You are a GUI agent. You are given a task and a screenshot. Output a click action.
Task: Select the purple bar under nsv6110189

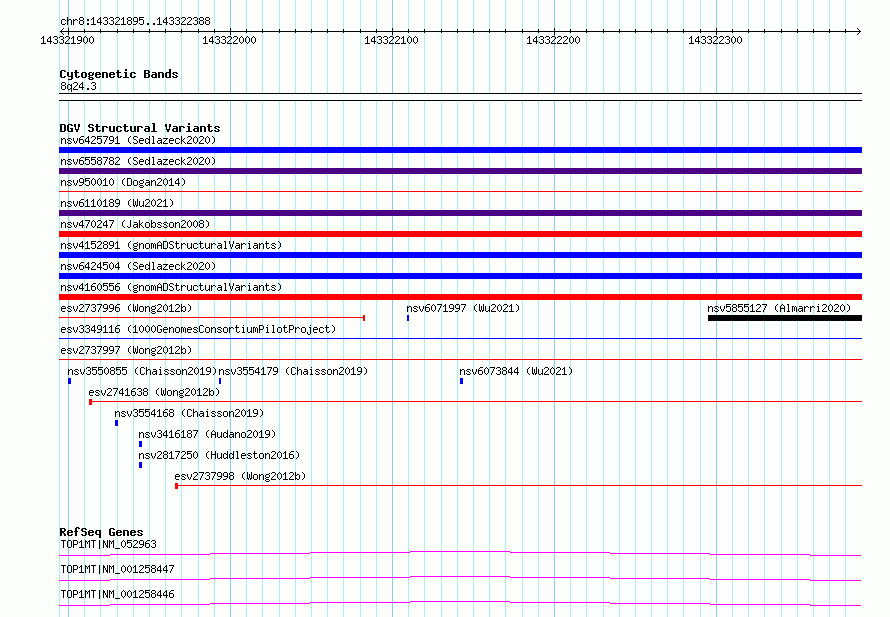click(460, 213)
